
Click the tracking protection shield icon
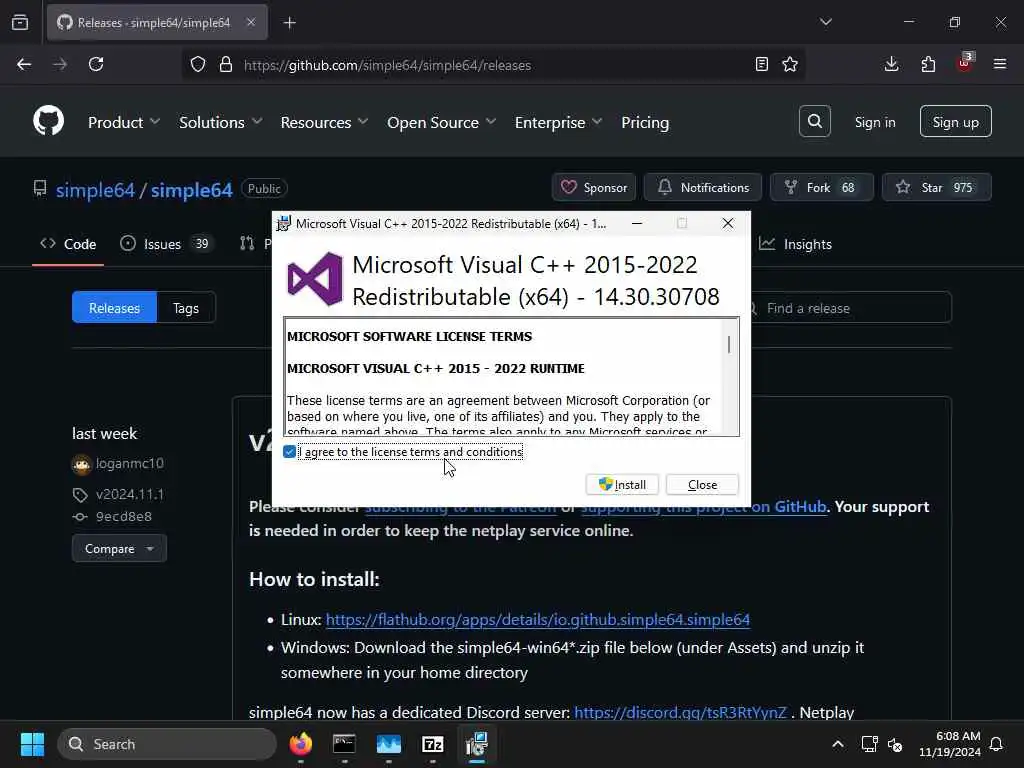point(198,65)
